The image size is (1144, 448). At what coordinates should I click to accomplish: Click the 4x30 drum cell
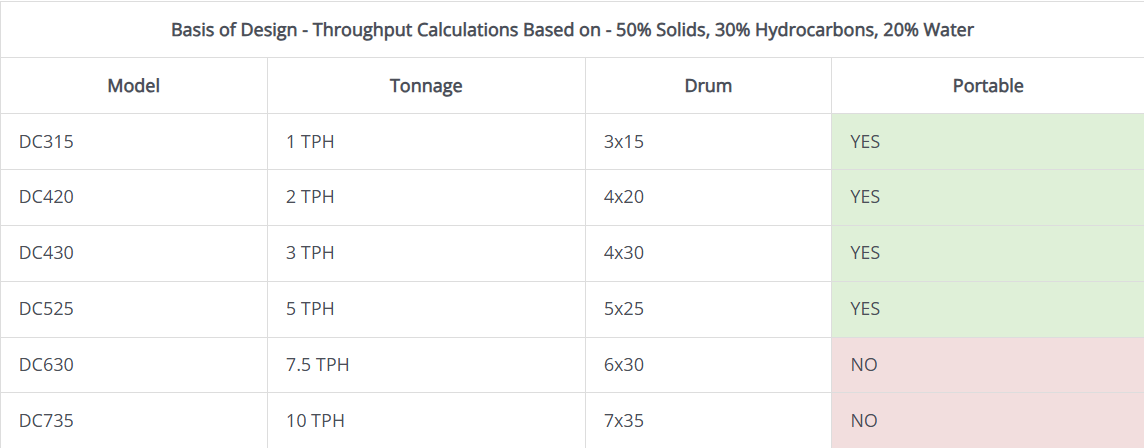tap(624, 253)
